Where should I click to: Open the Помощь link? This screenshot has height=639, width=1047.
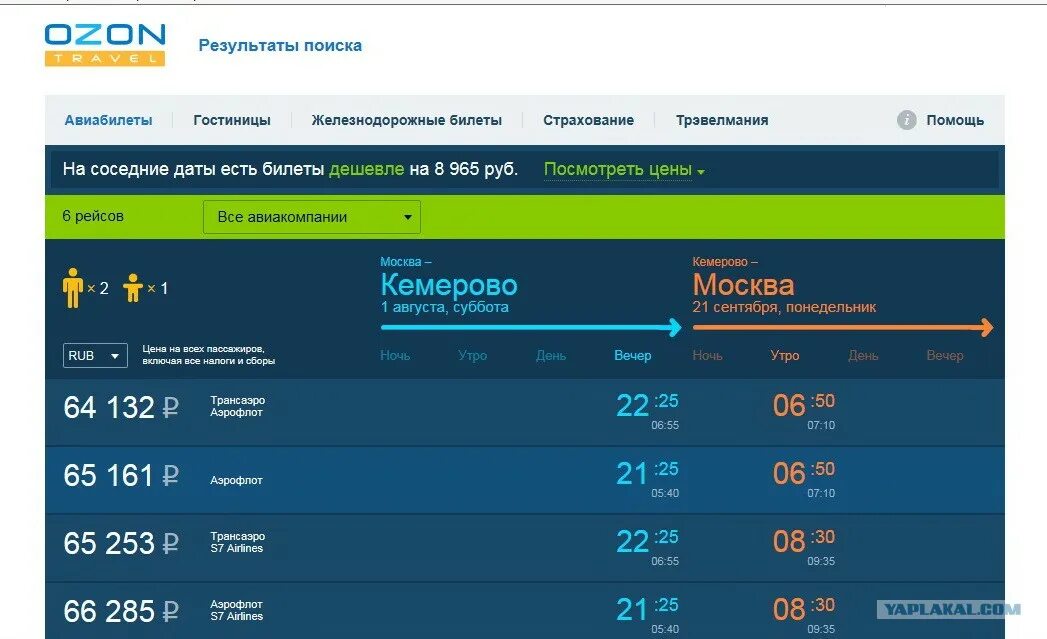(955, 120)
